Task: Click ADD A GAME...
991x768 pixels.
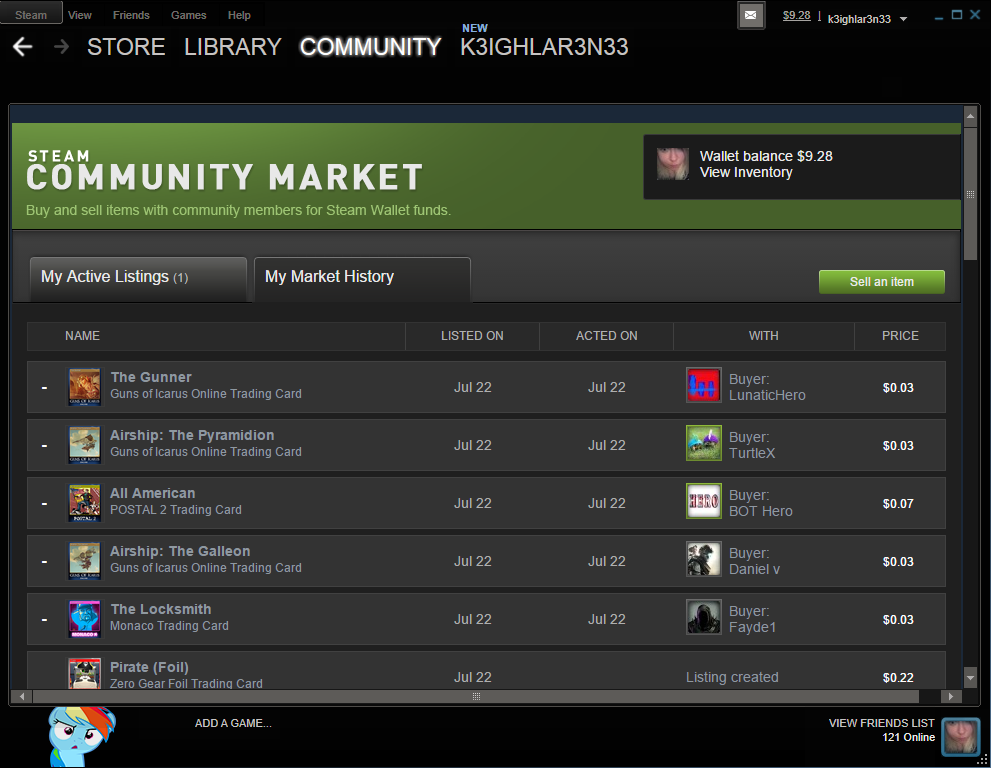Action: [233, 723]
